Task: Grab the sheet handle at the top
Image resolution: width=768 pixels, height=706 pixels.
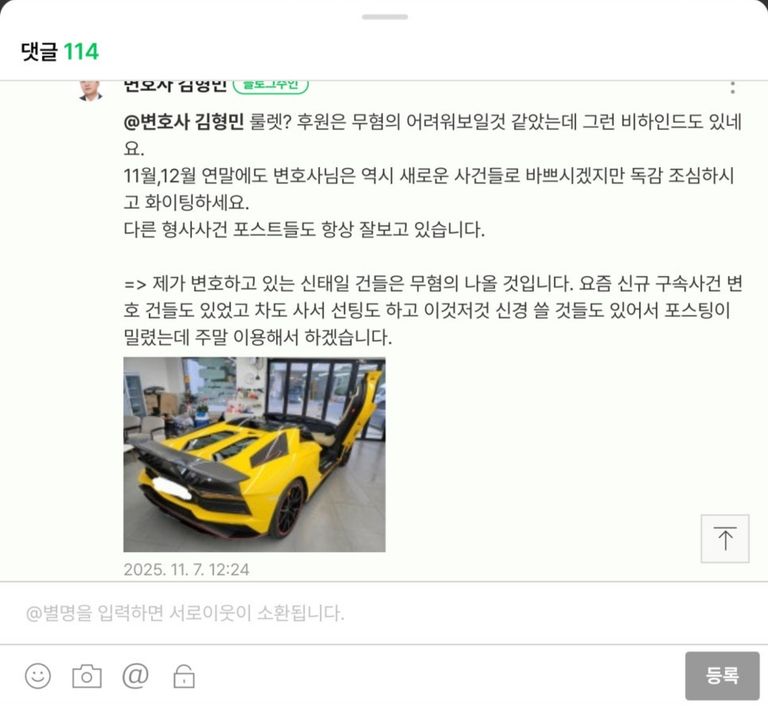Action: 385,17
